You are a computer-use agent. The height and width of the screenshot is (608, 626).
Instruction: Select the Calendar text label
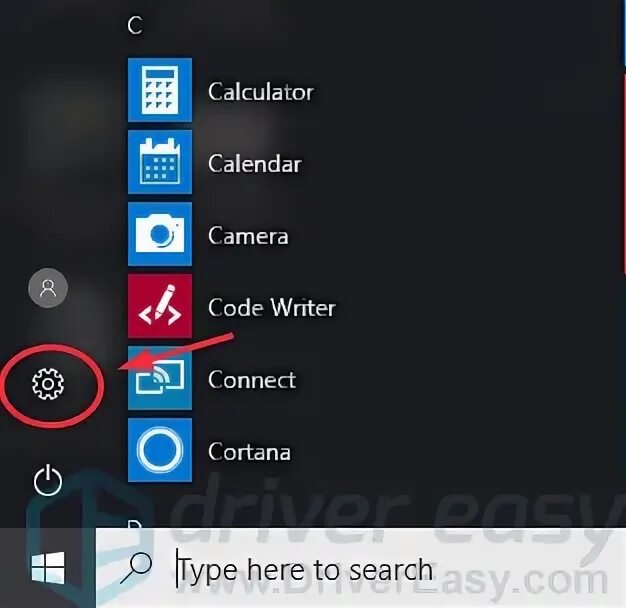(x=255, y=164)
